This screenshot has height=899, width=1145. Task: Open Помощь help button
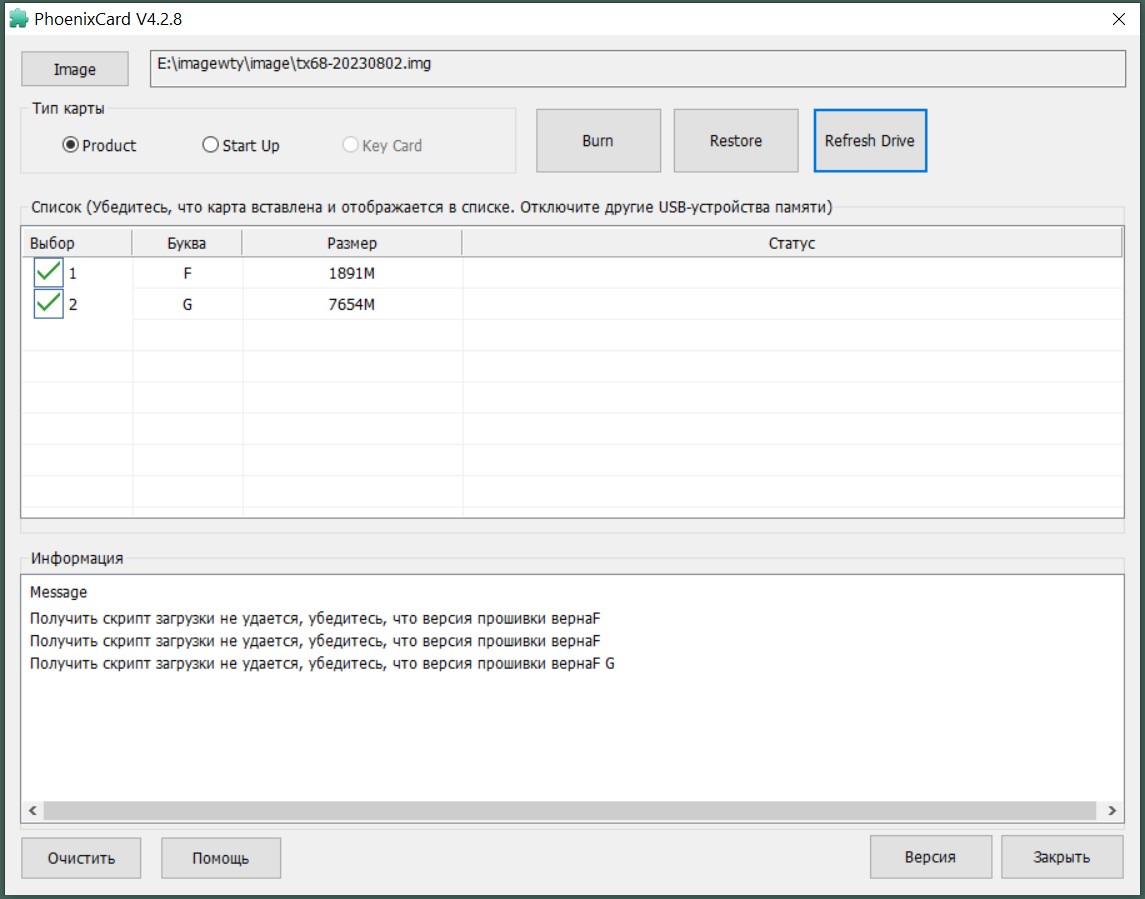[x=221, y=858]
